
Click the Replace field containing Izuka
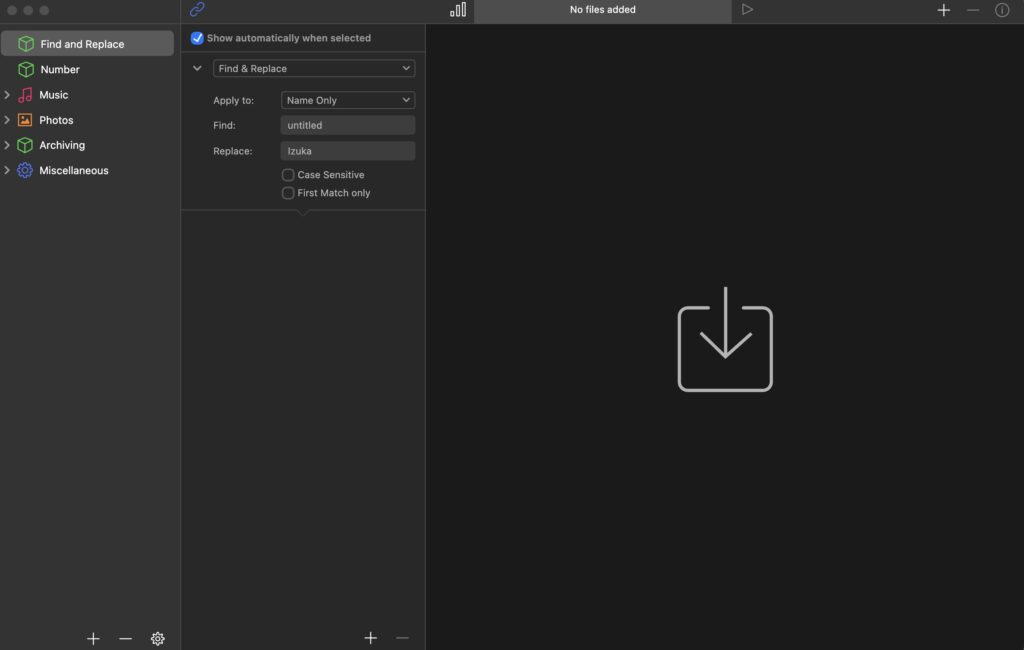tap(347, 151)
